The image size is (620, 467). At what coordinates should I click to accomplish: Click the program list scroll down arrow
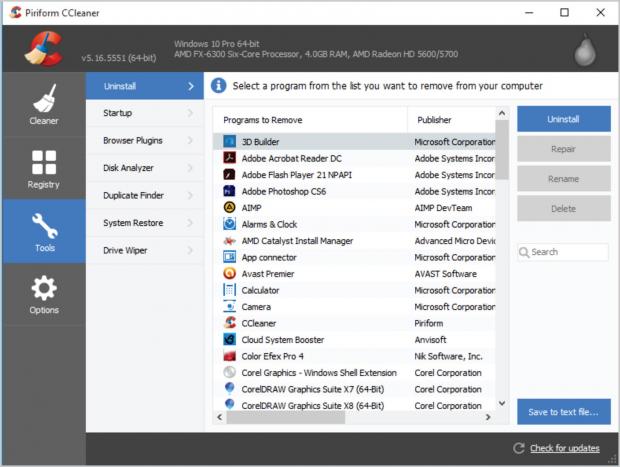[x=502, y=404]
